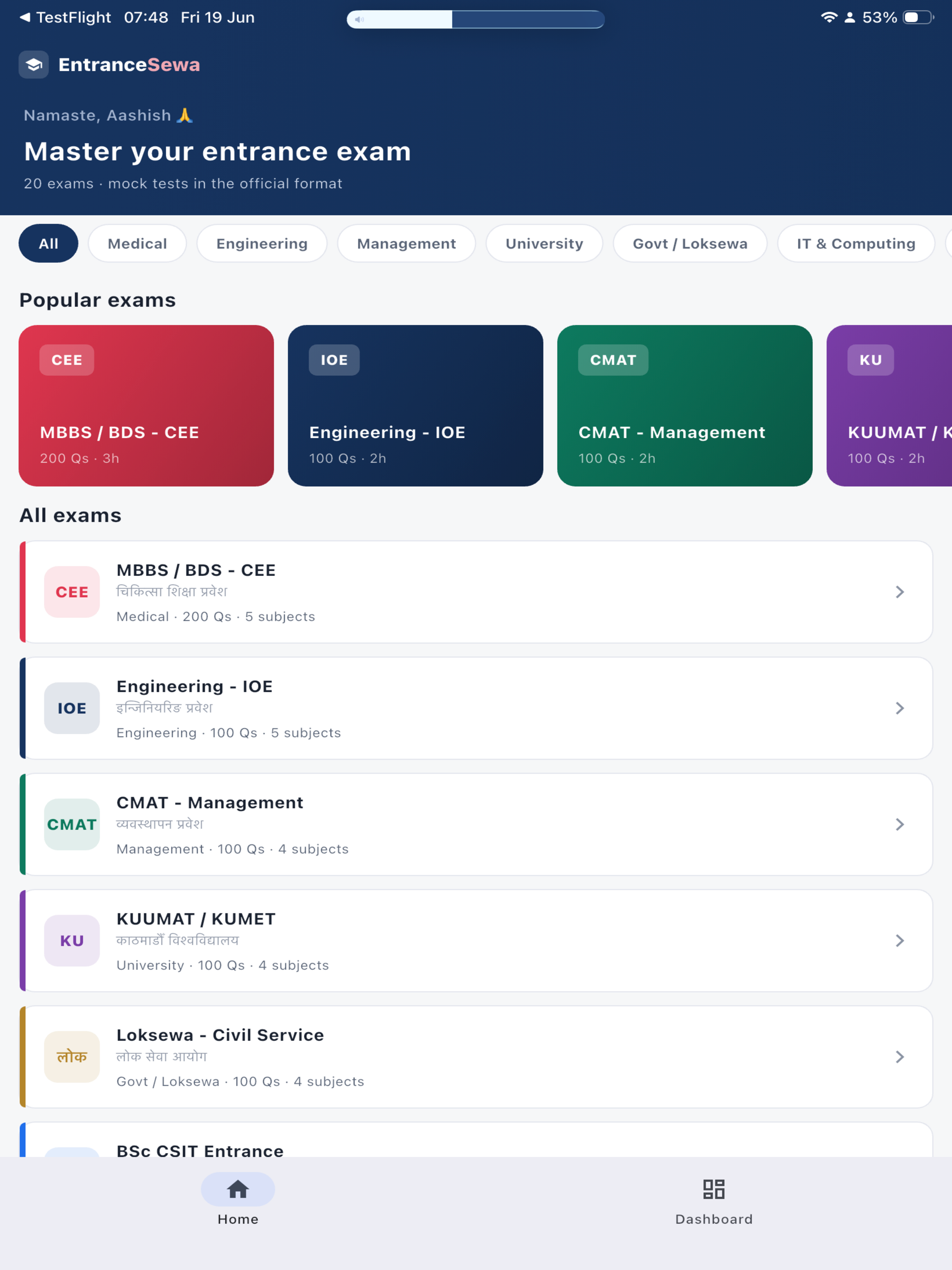The image size is (952, 1270).
Task: Tap the EntranceSewa graduation cap logo
Action: coord(34,65)
